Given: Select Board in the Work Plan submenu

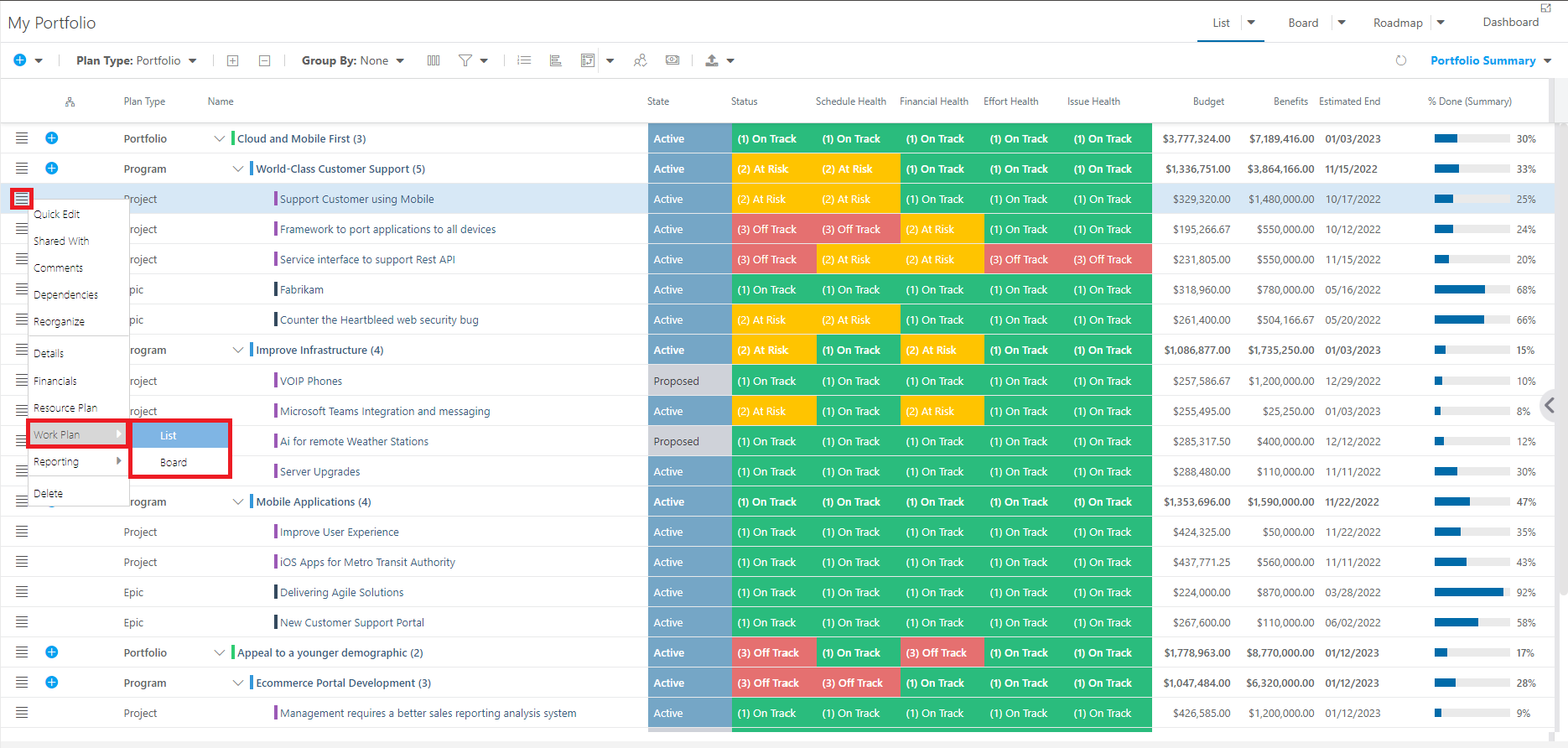Looking at the screenshot, I should click(x=174, y=462).
